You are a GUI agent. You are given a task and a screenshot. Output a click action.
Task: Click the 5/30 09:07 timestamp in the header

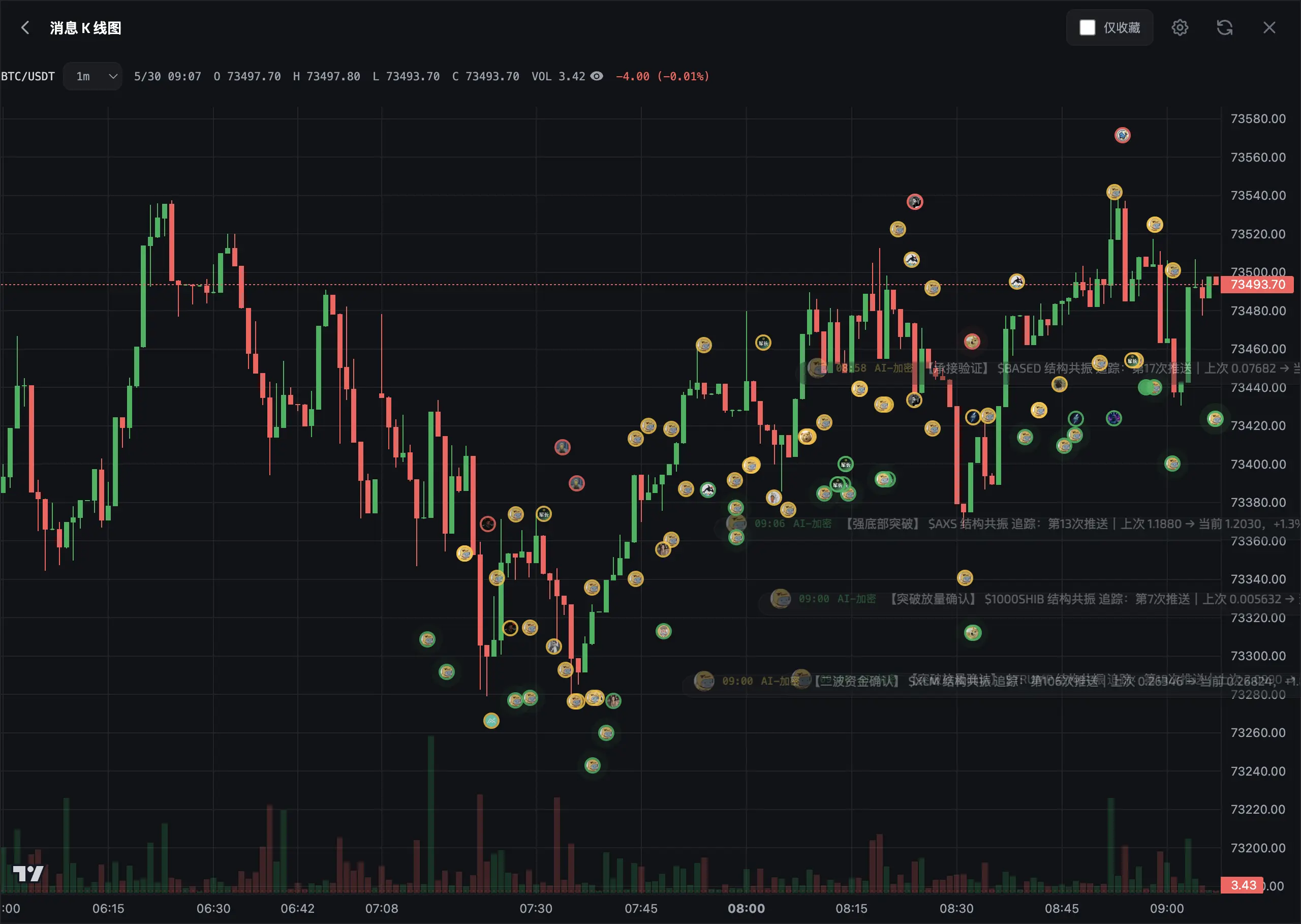[x=167, y=76]
